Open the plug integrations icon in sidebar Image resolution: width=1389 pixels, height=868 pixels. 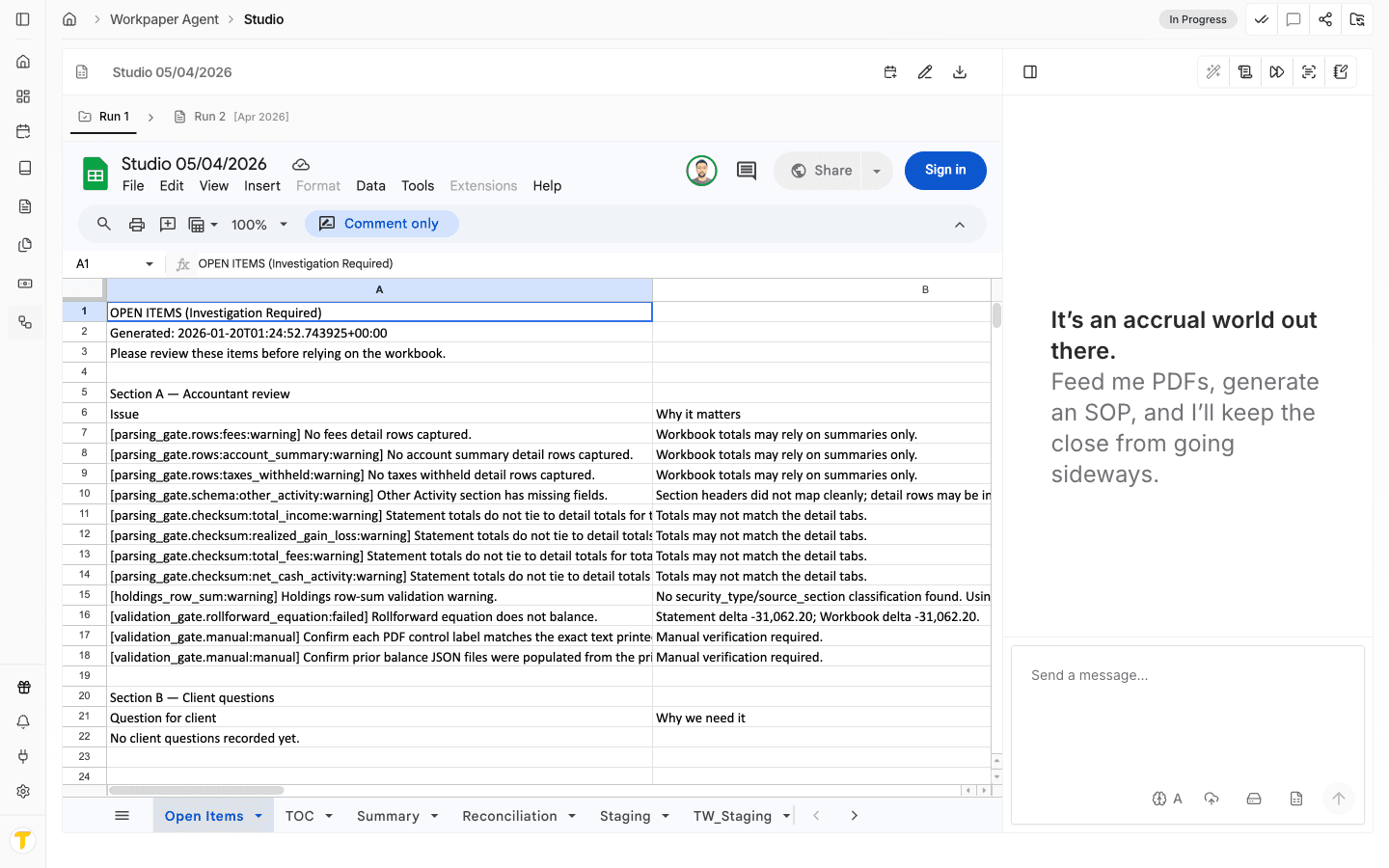coord(23,756)
